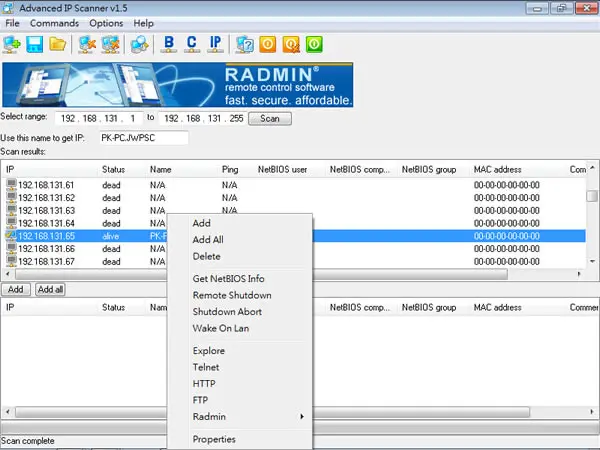Open the Commands menu

[x=54, y=23]
